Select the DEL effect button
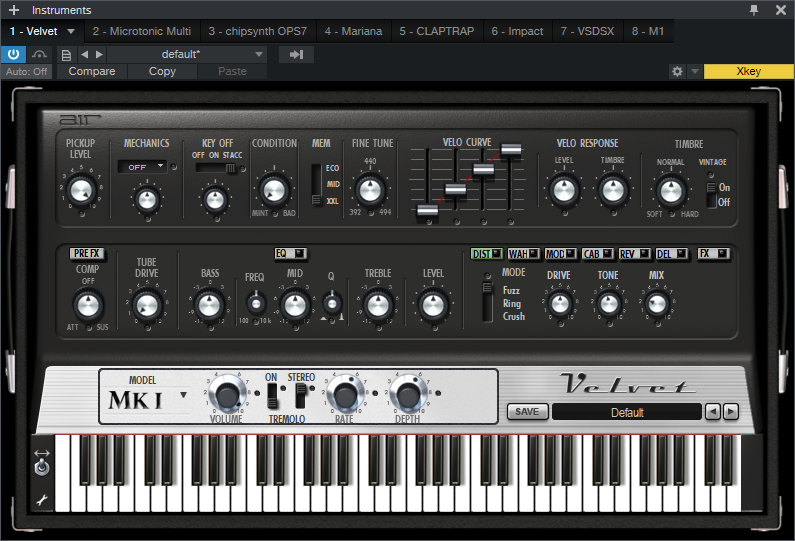Screen dimensions: 795x541 click(671, 254)
